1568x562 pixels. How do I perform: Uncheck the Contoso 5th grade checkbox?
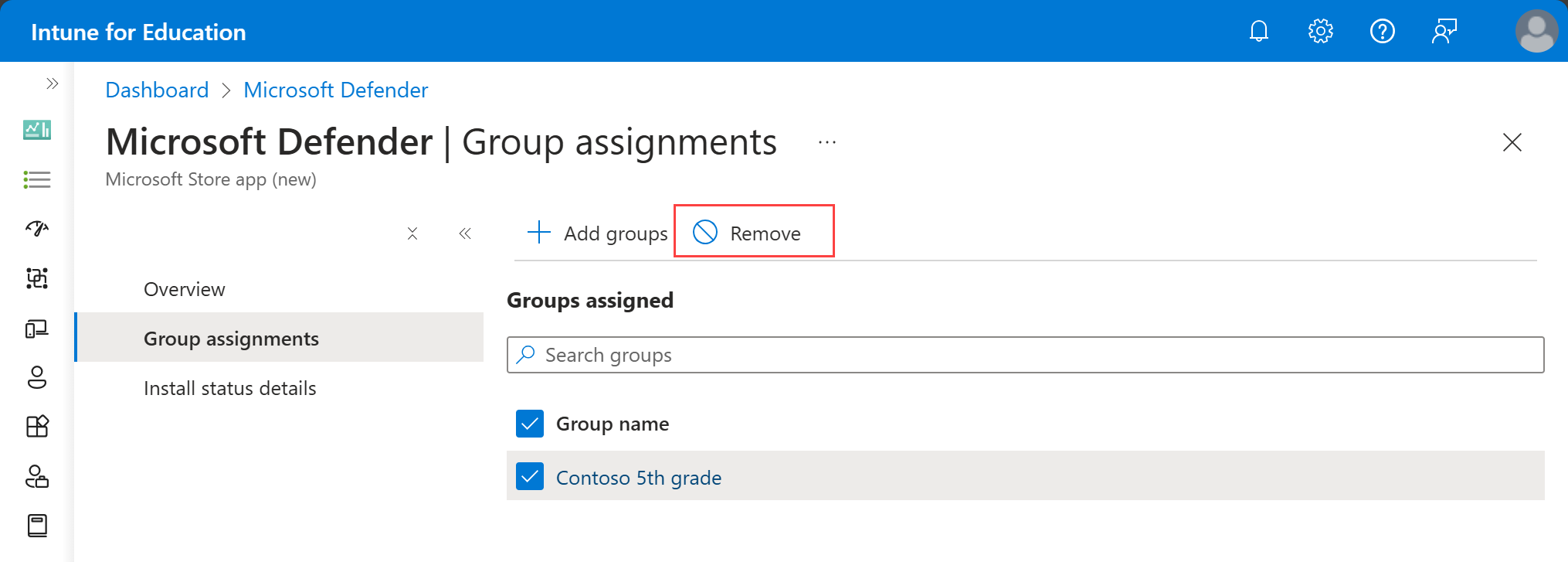[530, 476]
